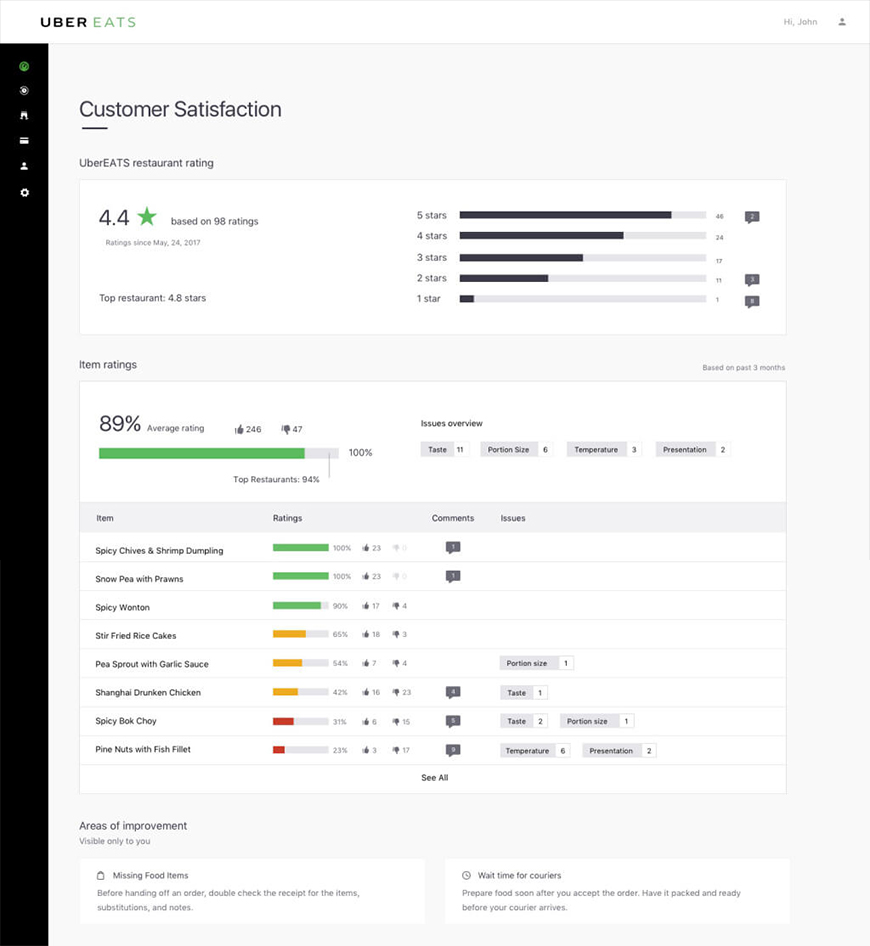The image size is (870, 946).
Task: Expand Portion Size tag under Issues overview
Action: (x=516, y=449)
